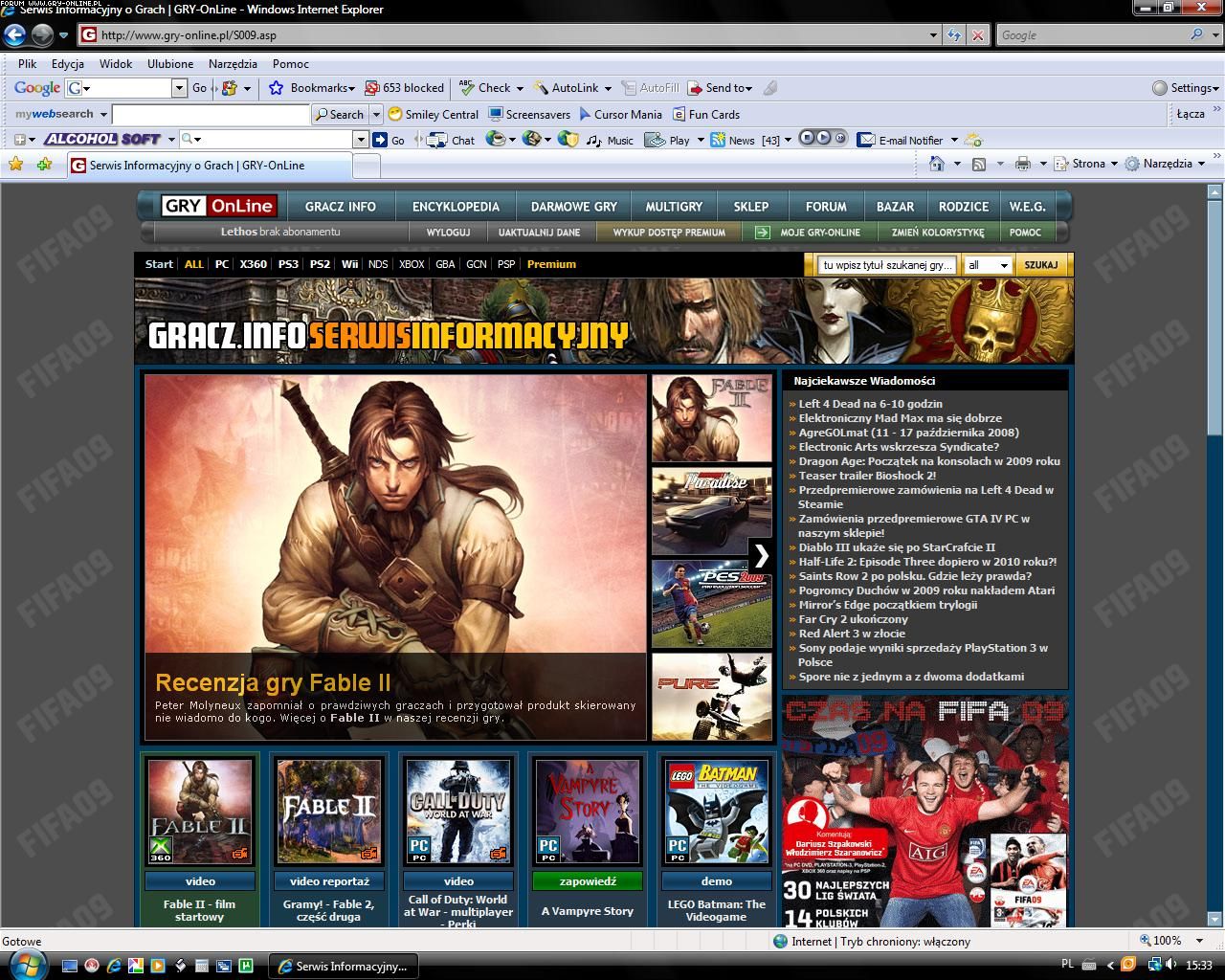This screenshot has width=1225, height=980.
Task: Click the 653 blocked popup blocker
Action: click(404, 88)
